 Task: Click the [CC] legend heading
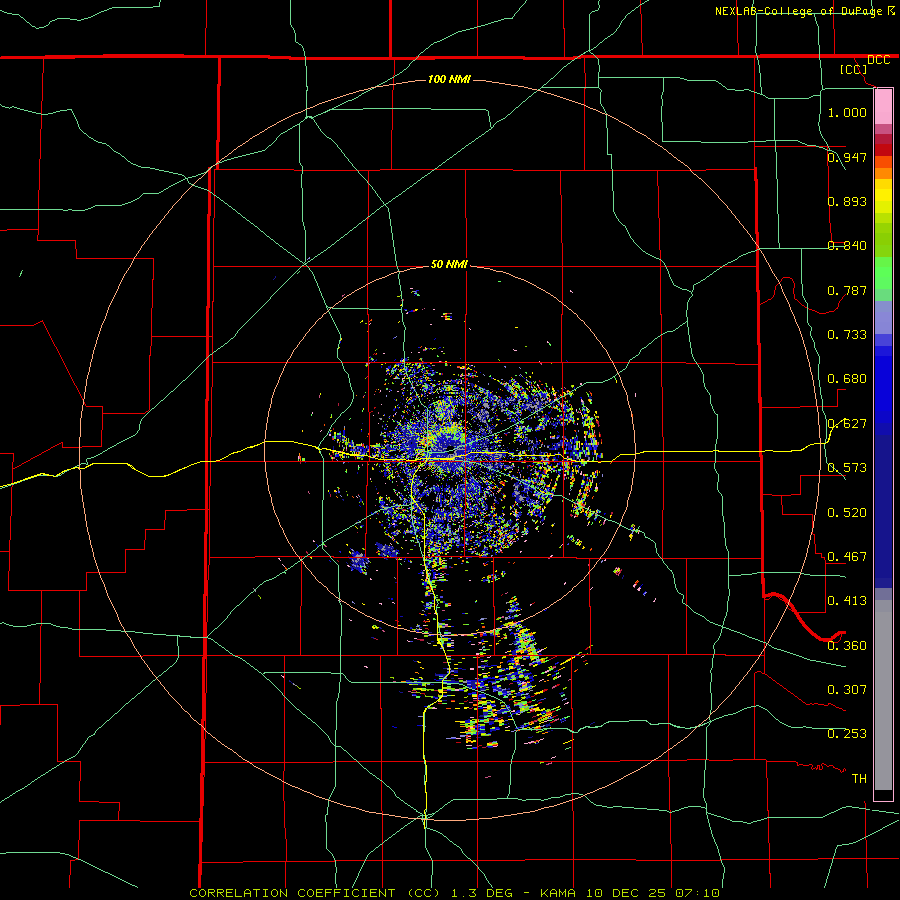pos(853,69)
